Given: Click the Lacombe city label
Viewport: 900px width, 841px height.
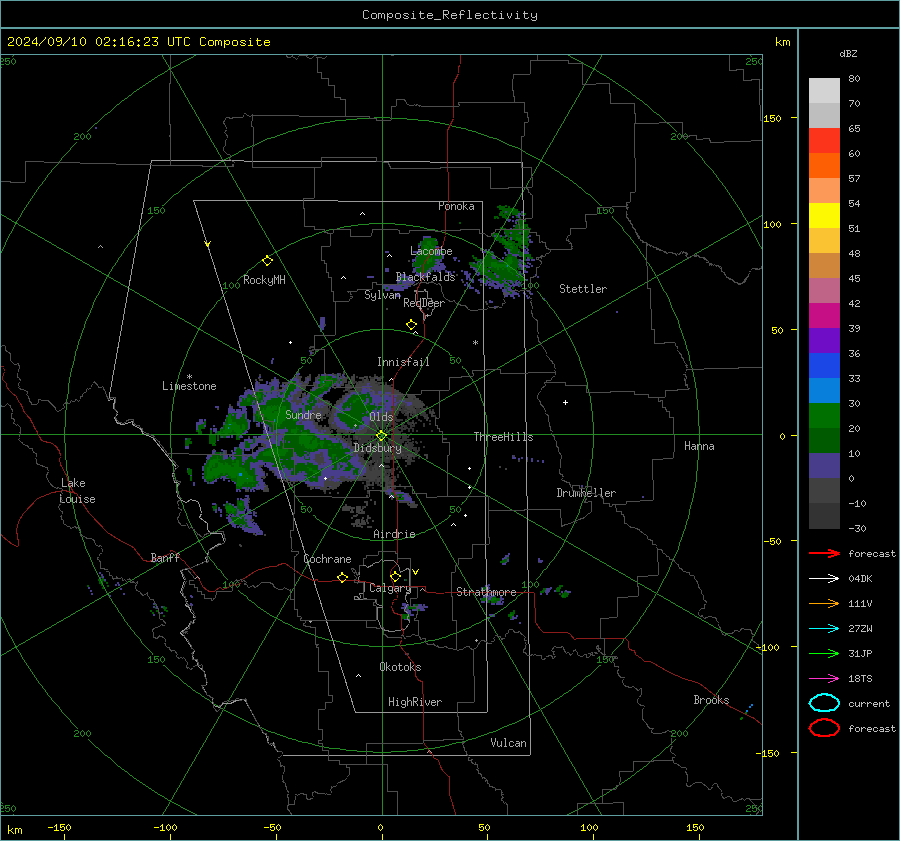Looking at the screenshot, I should tap(431, 251).
